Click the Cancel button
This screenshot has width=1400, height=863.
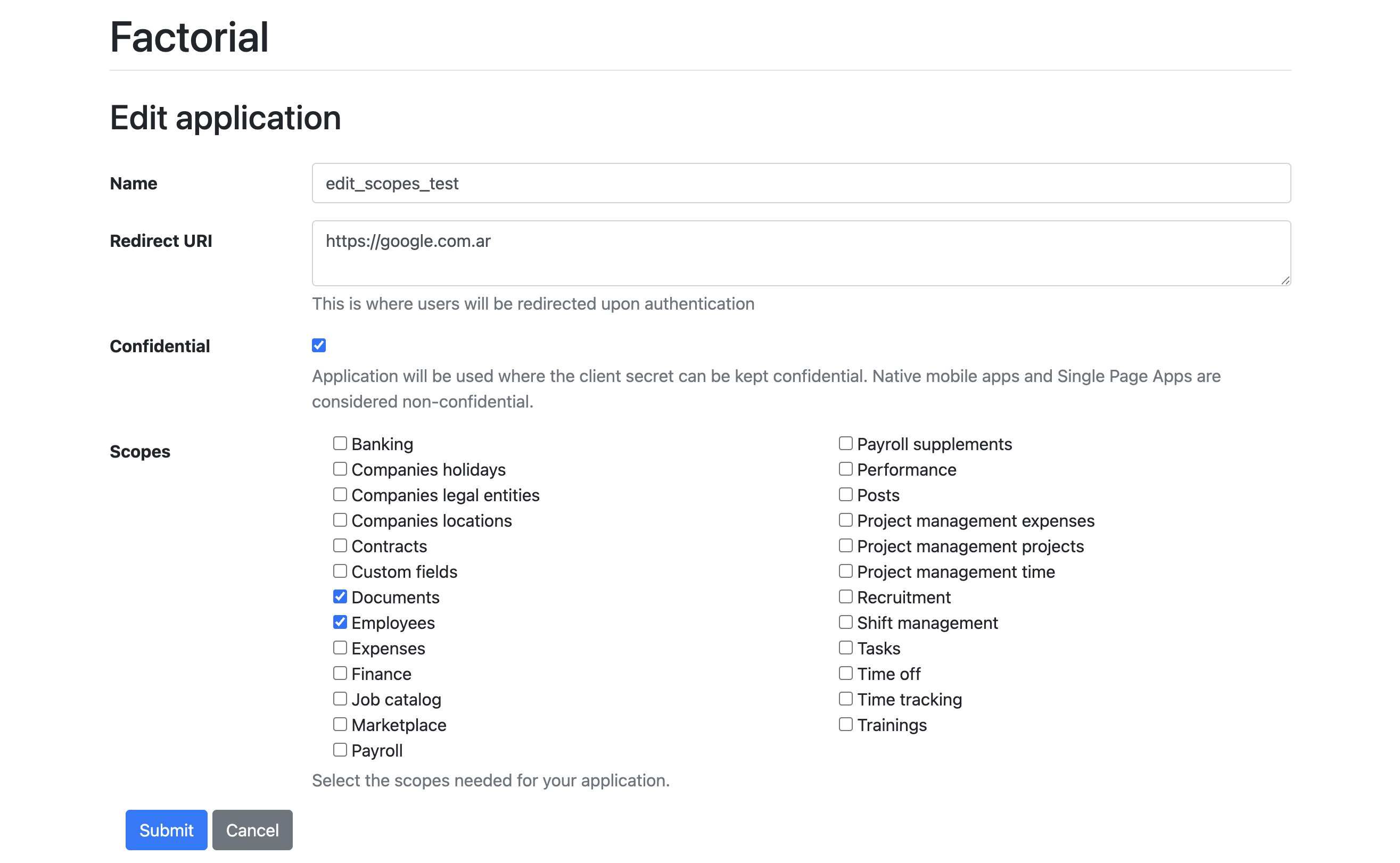pos(252,829)
